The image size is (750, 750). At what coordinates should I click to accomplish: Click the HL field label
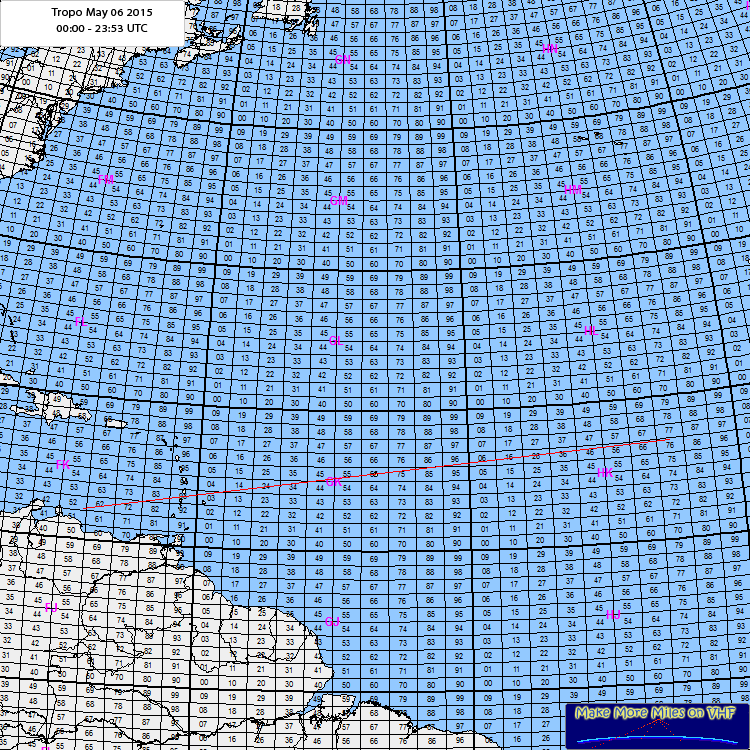tap(590, 331)
